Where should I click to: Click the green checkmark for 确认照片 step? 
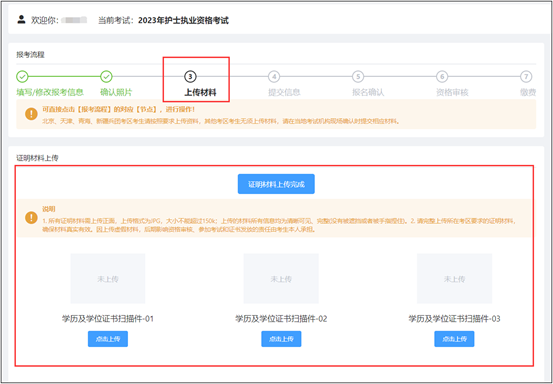pyautogui.click(x=106, y=76)
